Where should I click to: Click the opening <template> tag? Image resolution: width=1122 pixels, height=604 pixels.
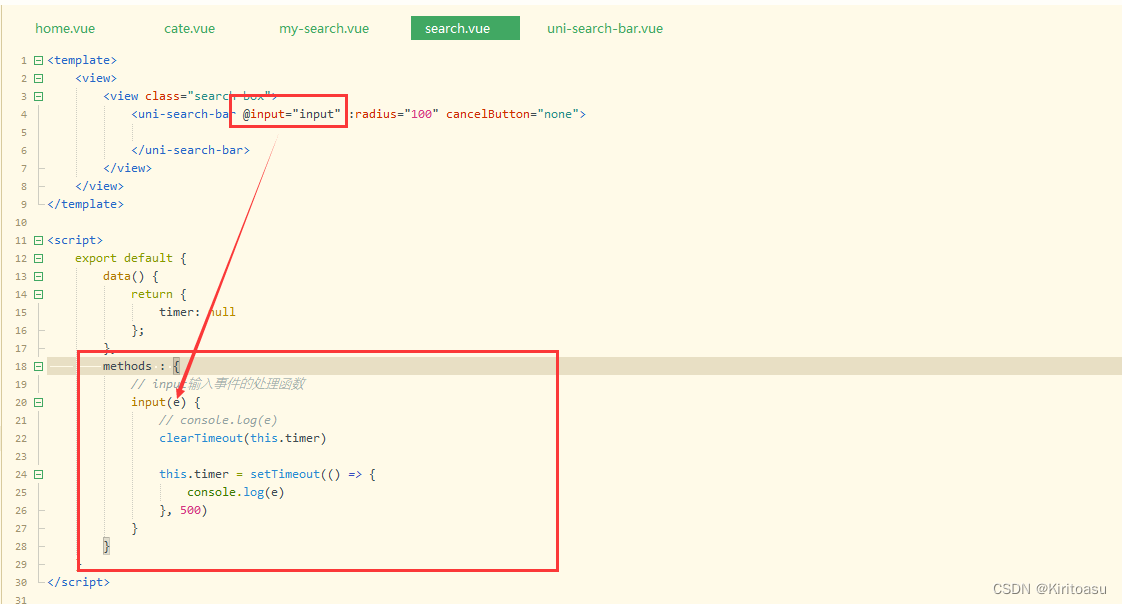[82, 60]
